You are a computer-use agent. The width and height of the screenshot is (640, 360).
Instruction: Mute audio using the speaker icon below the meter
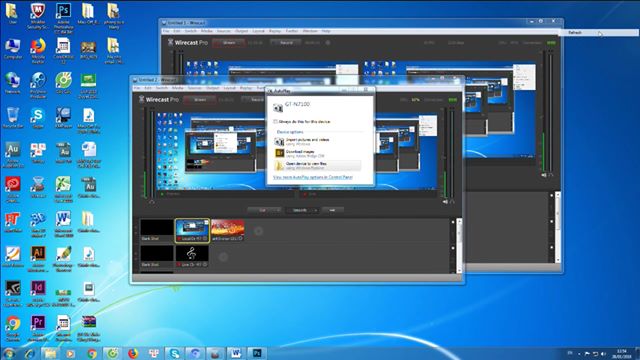[445, 202]
